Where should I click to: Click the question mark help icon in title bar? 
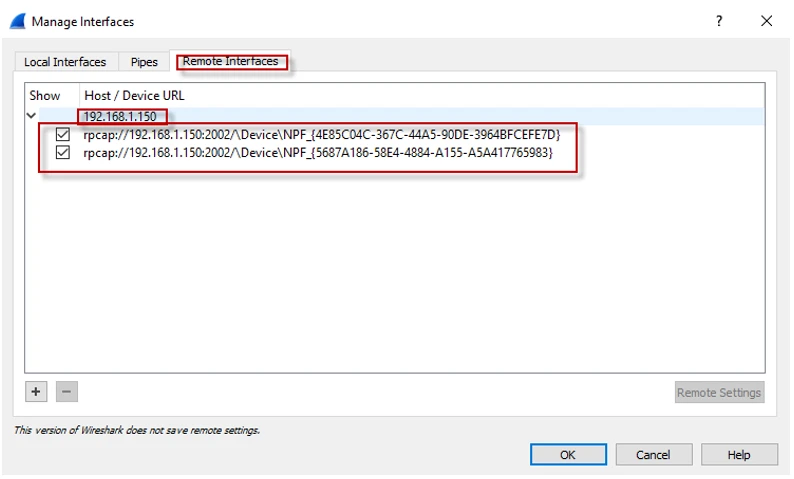[x=718, y=21]
